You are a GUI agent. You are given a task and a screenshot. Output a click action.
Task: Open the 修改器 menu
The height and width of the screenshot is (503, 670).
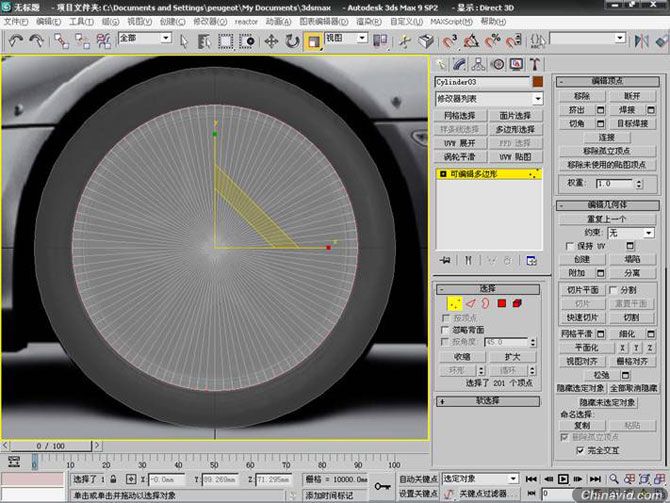[x=204, y=20]
